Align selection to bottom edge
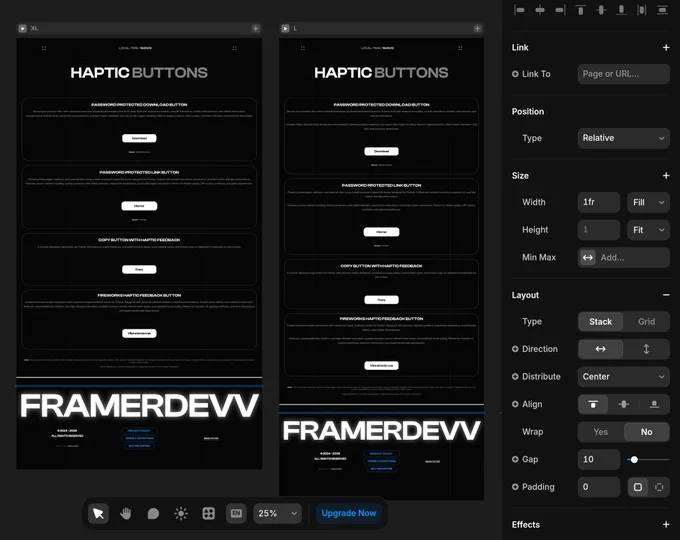The width and height of the screenshot is (680, 540). click(621, 10)
